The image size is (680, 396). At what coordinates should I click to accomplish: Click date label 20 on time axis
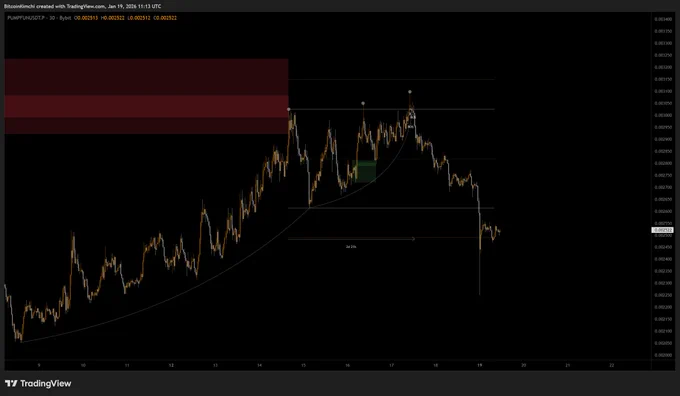coord(523,365)
